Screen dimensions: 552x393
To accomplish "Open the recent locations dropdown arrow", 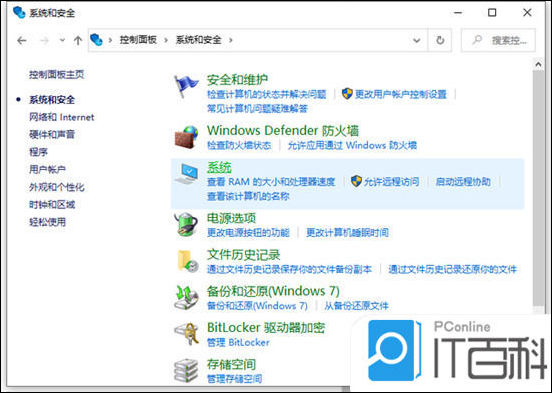I will (62, 40).
